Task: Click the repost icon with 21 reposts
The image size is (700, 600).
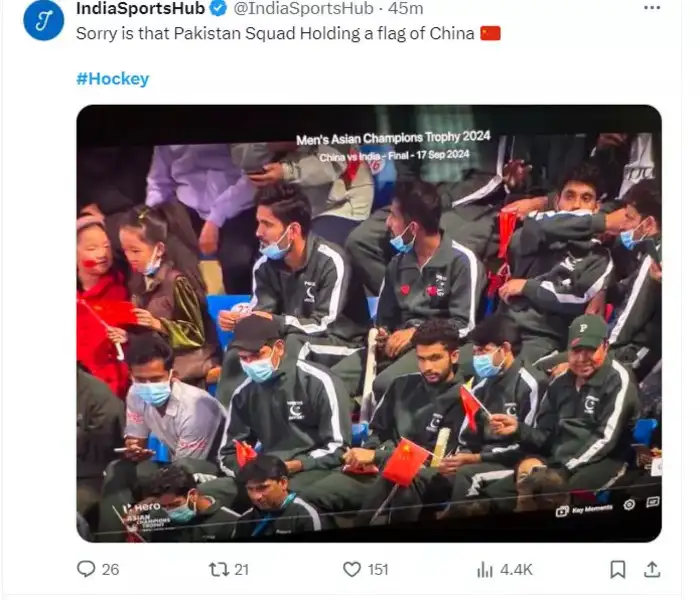Action: pyautogui.click(x=219, y=569)
